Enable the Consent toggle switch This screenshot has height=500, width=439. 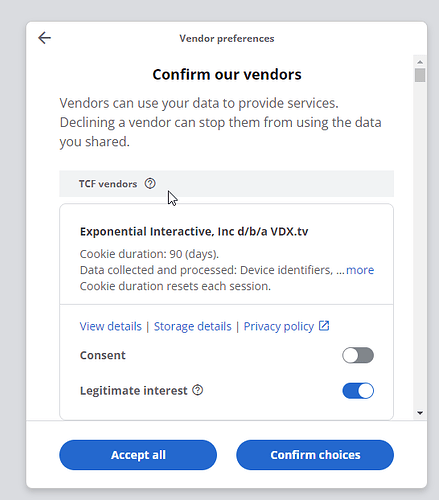(x=358, y=355)
